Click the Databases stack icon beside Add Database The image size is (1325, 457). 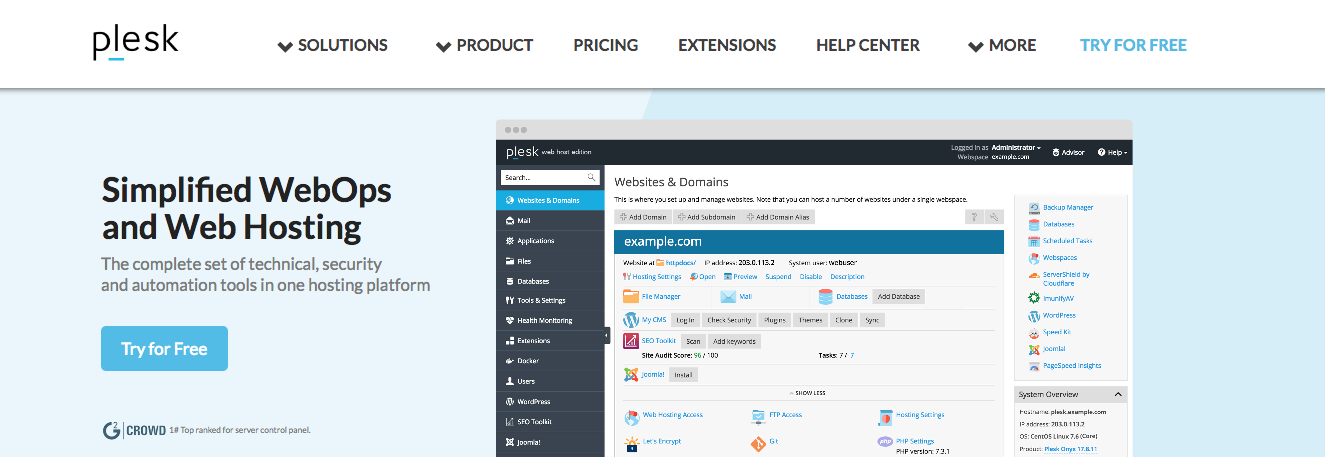[x=826, y=296]
